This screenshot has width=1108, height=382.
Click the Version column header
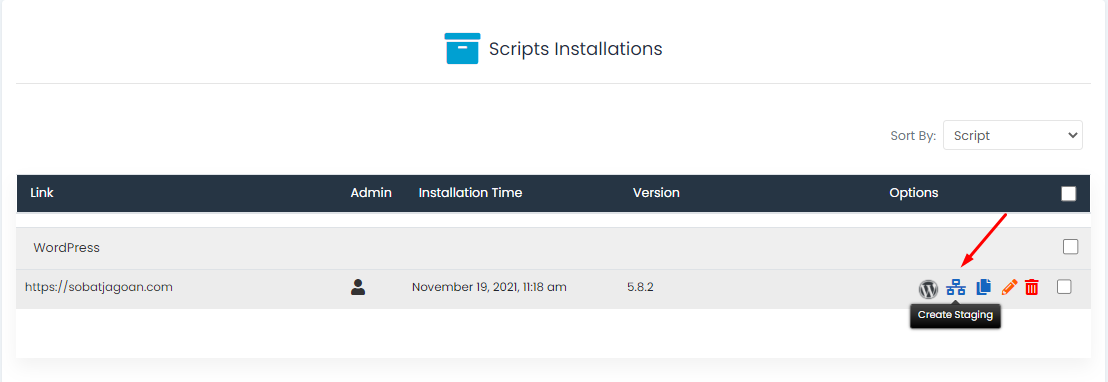(x=656, y=193)
